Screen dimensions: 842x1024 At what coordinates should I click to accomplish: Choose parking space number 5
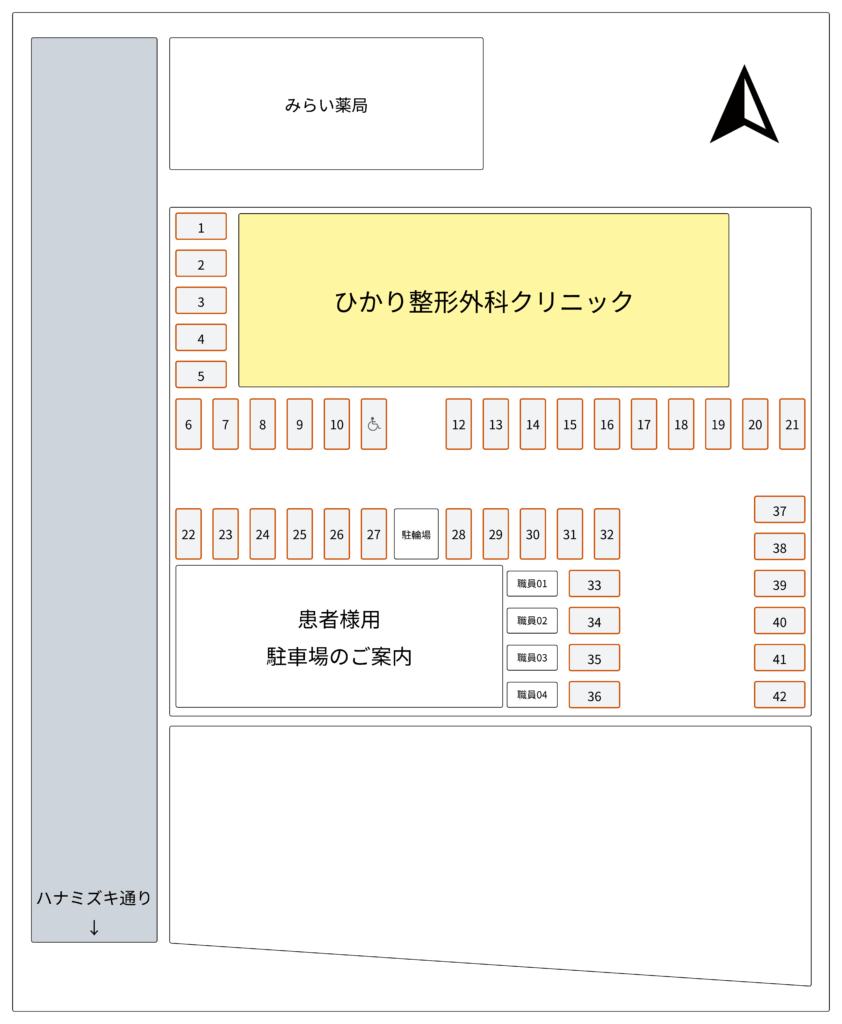tap(201, 375)
